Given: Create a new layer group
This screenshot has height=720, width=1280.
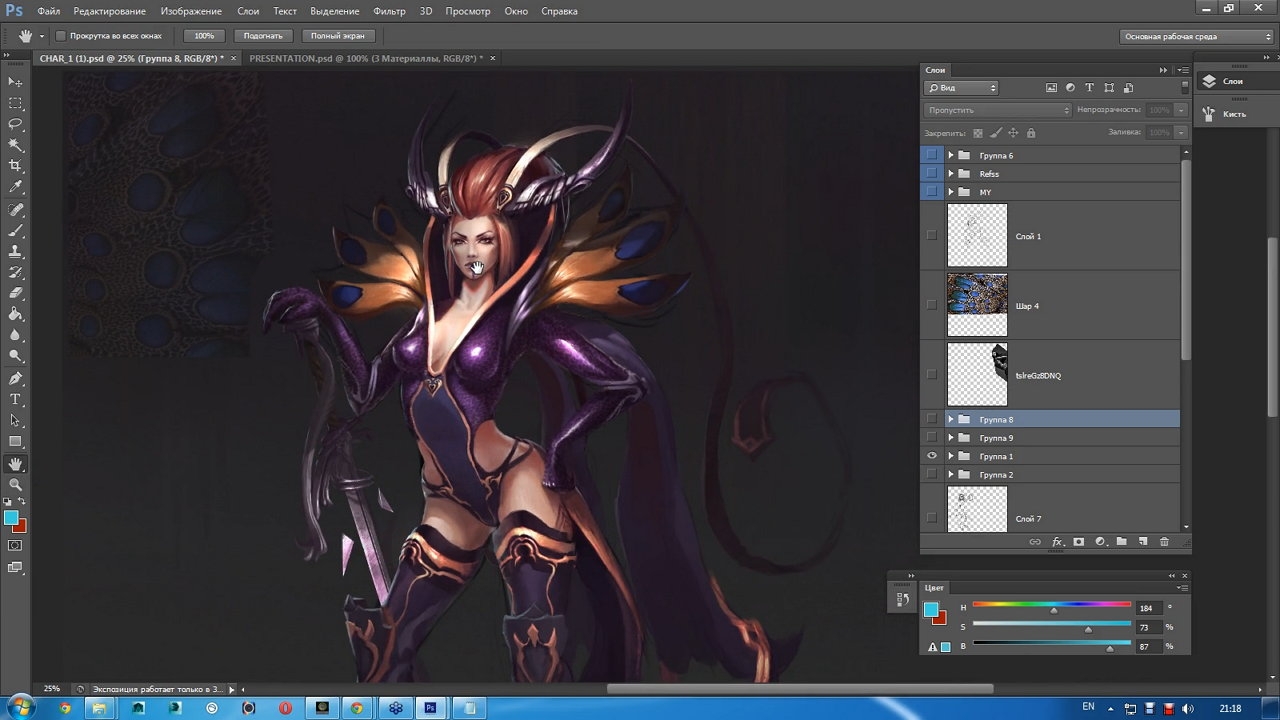Looking at the screenshot, I should (x=1121, y=542).
